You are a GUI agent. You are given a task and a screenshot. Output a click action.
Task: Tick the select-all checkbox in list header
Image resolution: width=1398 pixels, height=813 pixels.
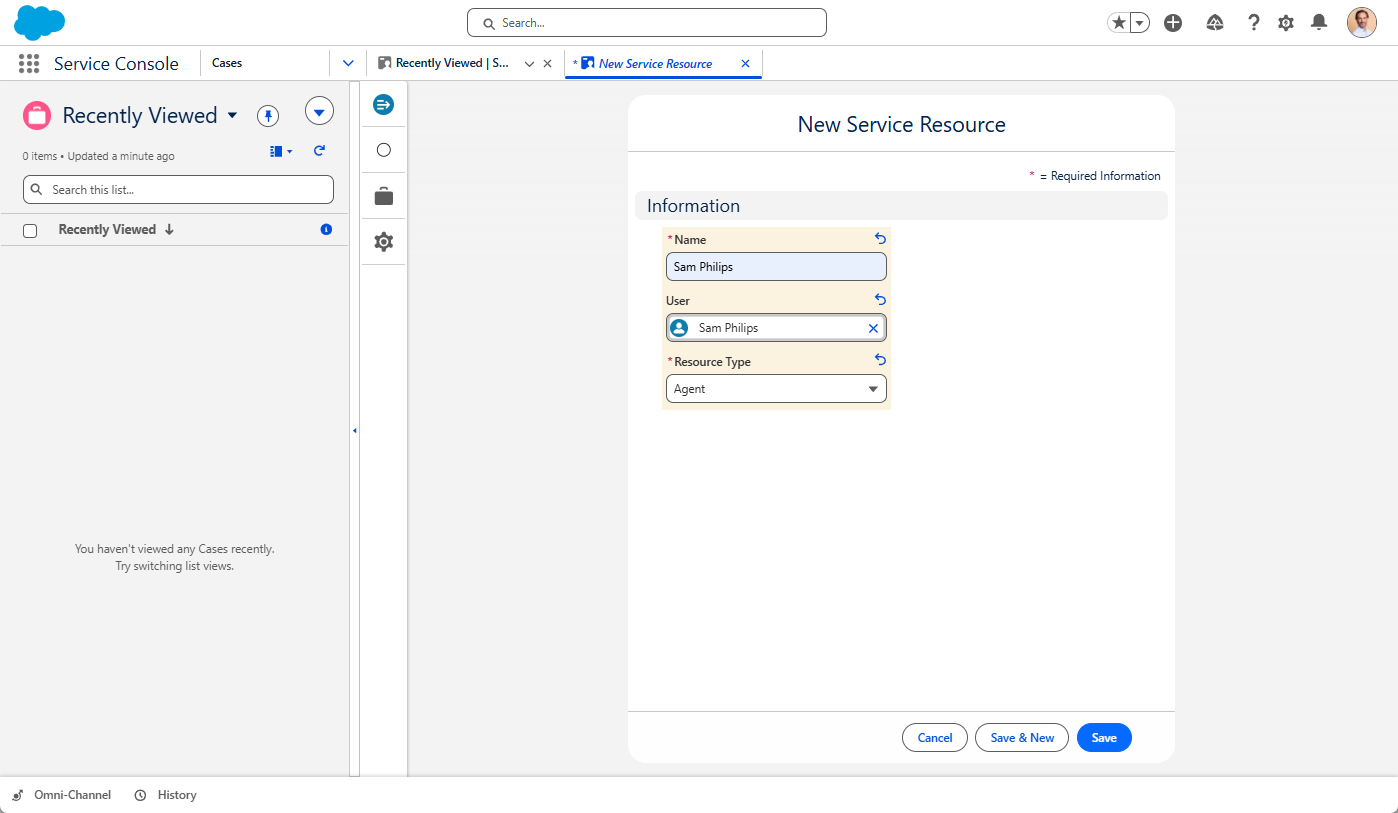(30, 230)
